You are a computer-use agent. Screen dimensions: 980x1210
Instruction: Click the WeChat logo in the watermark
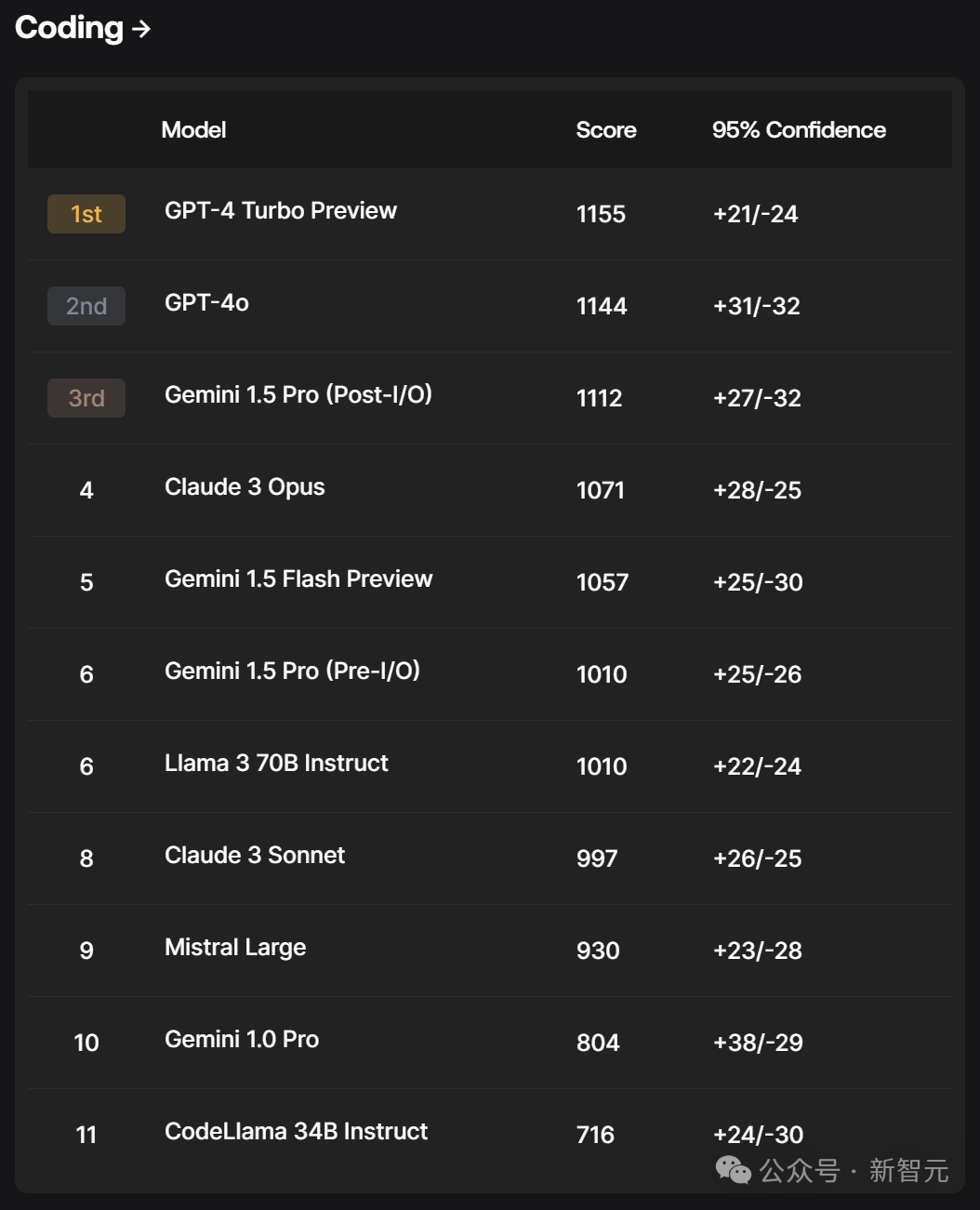[733, 1170]
